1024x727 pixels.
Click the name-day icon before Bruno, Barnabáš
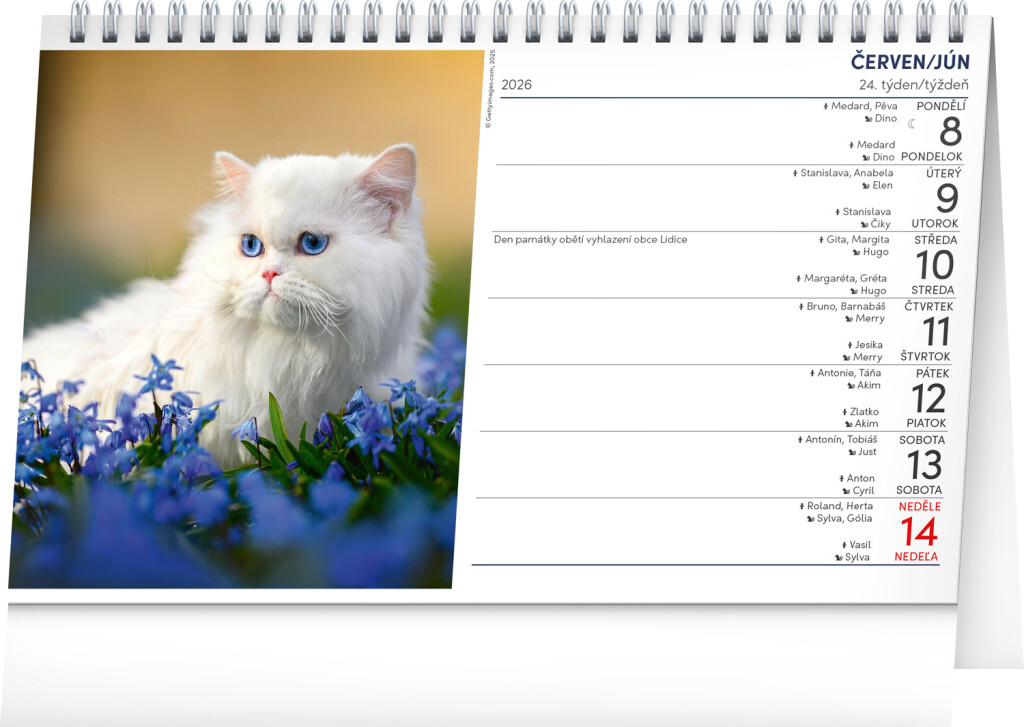pos(801,306)
